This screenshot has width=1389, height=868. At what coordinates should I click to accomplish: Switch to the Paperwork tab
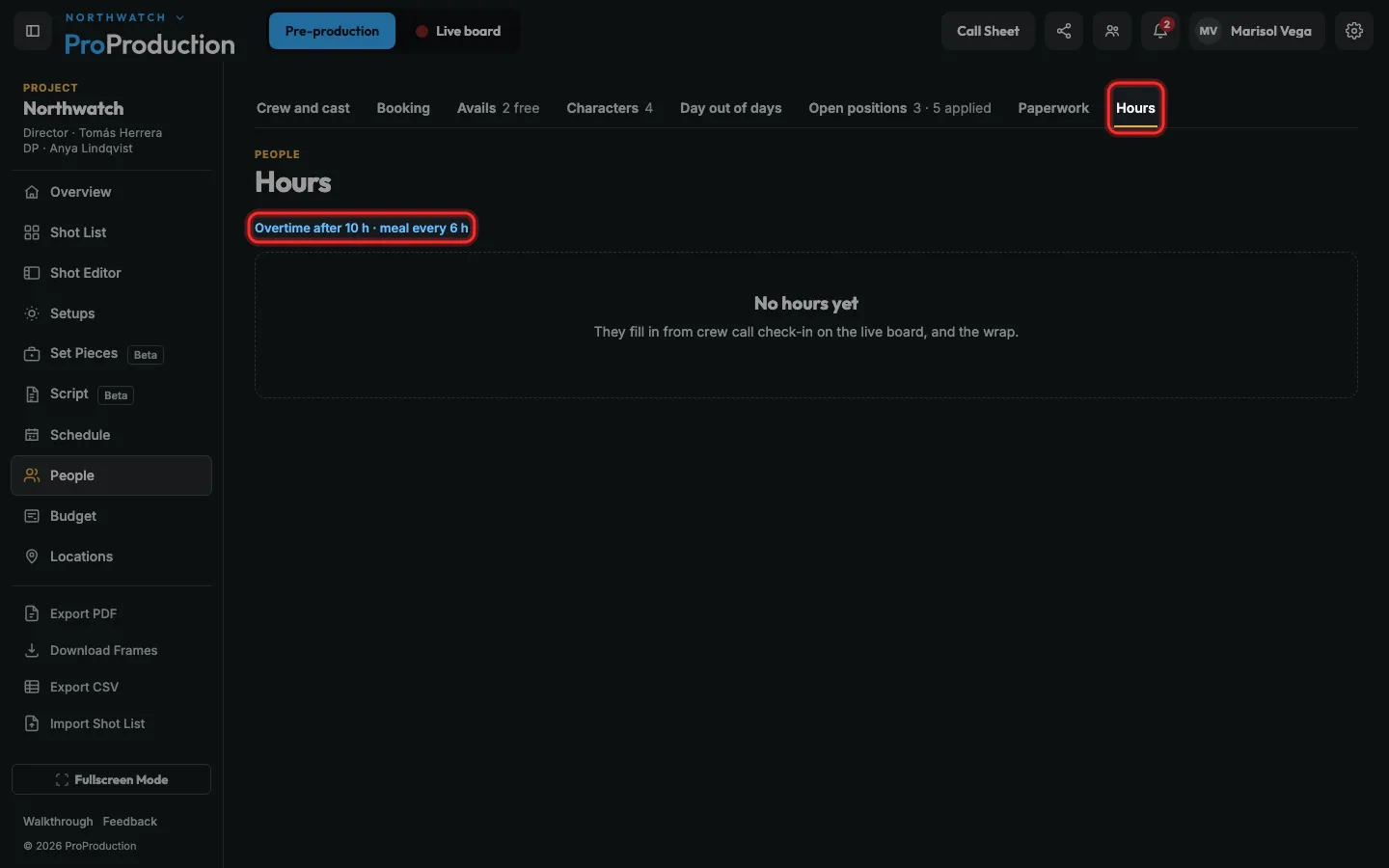pyautogui.click(x=1053, y=108)
